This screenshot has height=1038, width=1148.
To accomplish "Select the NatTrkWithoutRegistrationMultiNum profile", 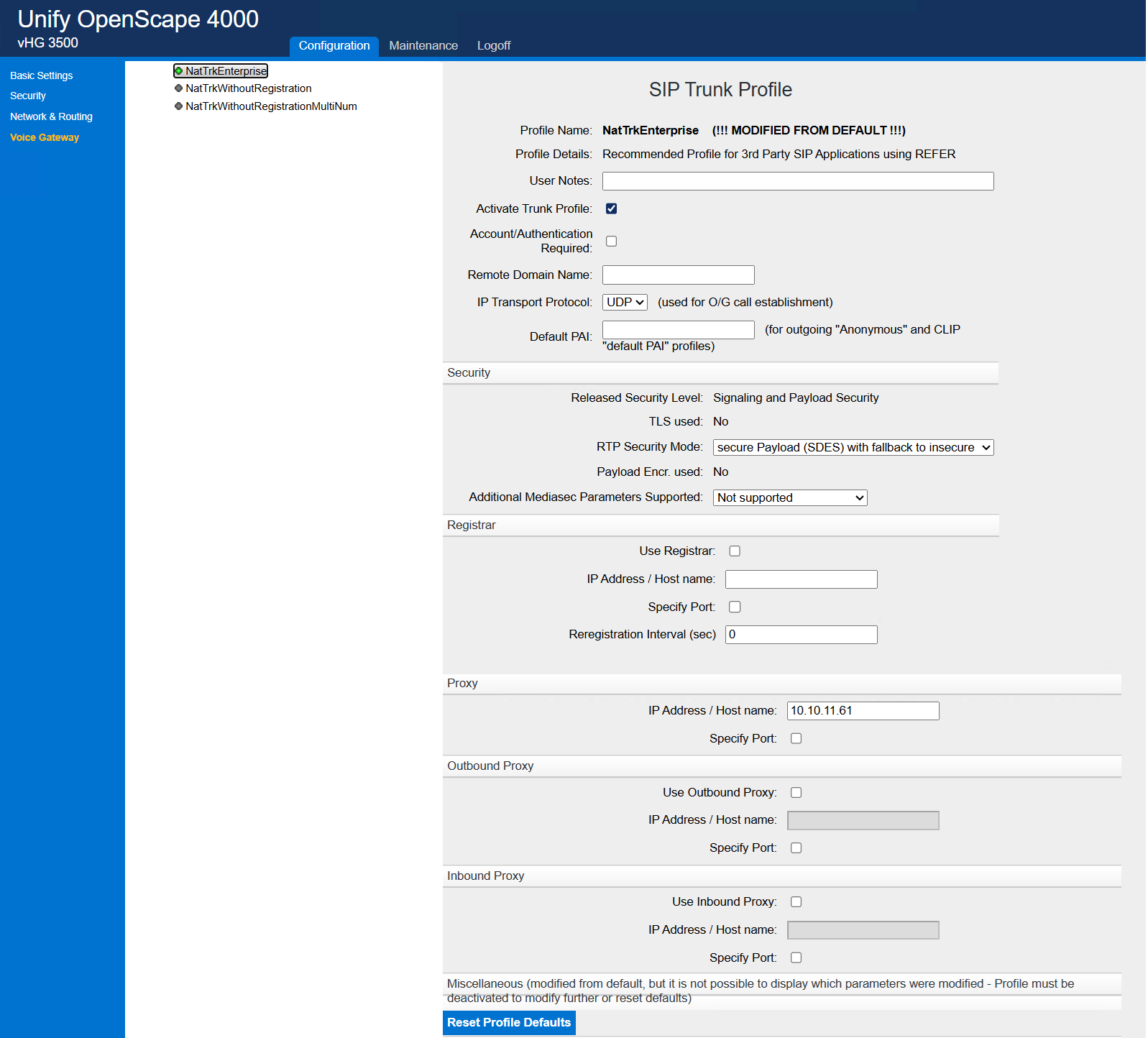I will [x=271, y=106].
